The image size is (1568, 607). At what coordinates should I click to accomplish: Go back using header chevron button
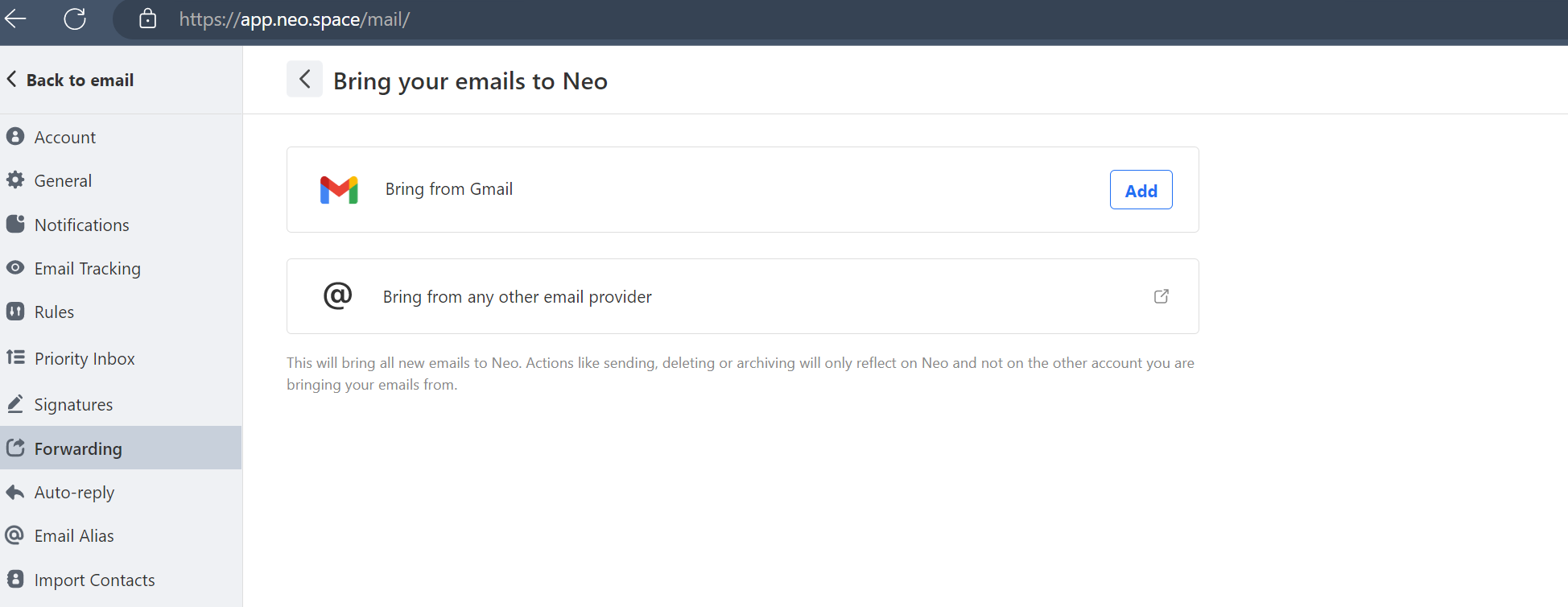coord(304,79)
